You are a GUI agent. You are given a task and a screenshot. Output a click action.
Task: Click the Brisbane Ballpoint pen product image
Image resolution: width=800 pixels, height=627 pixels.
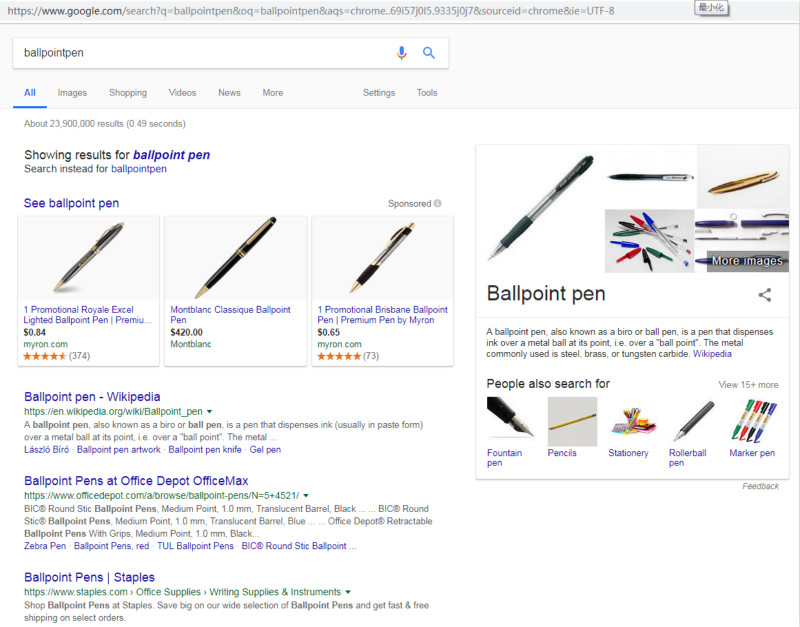pyautogui.click(x=383, y=258)
